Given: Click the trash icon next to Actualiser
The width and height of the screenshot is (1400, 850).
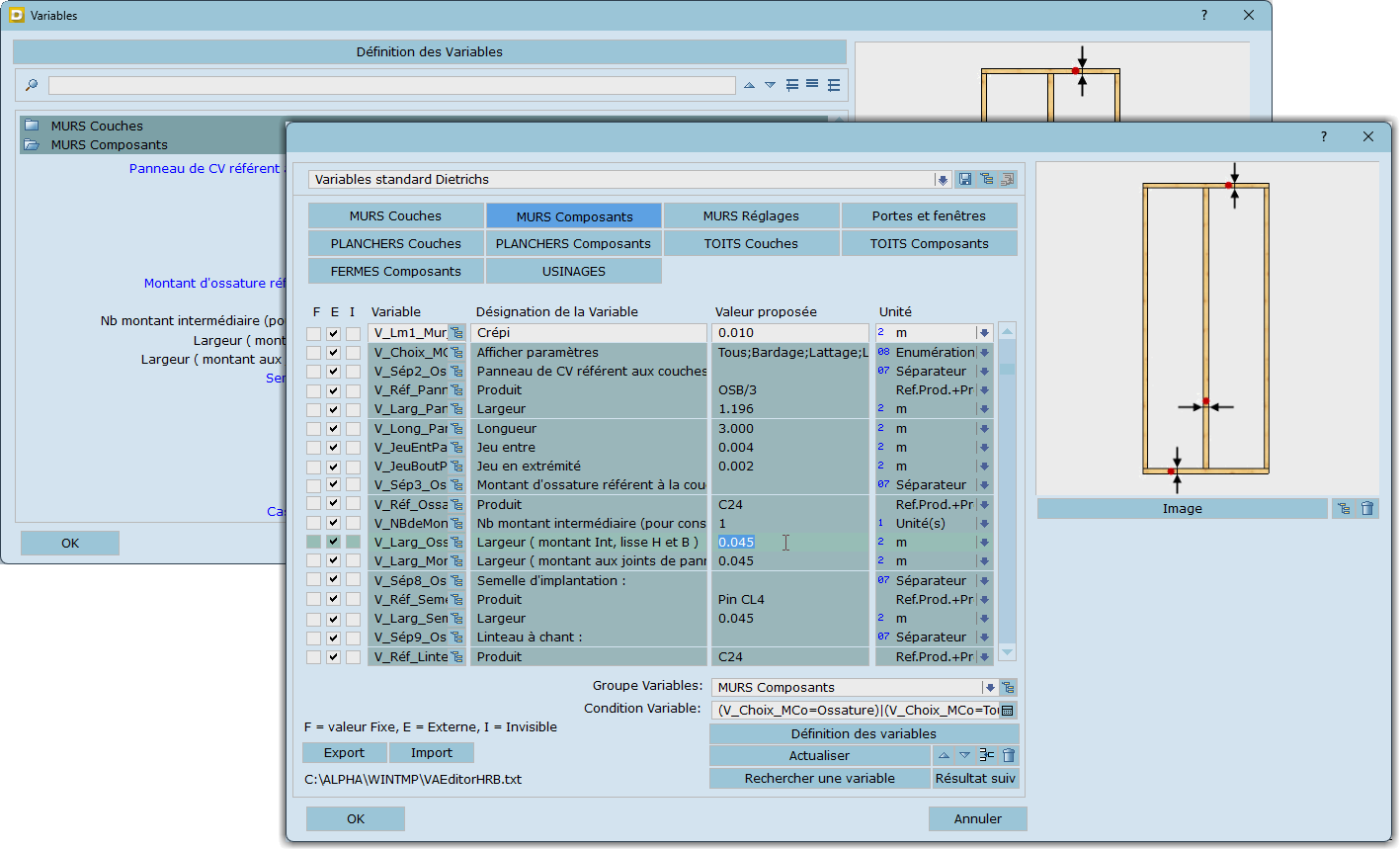Looking at the screenshot, I should [x=1008, y=755].
